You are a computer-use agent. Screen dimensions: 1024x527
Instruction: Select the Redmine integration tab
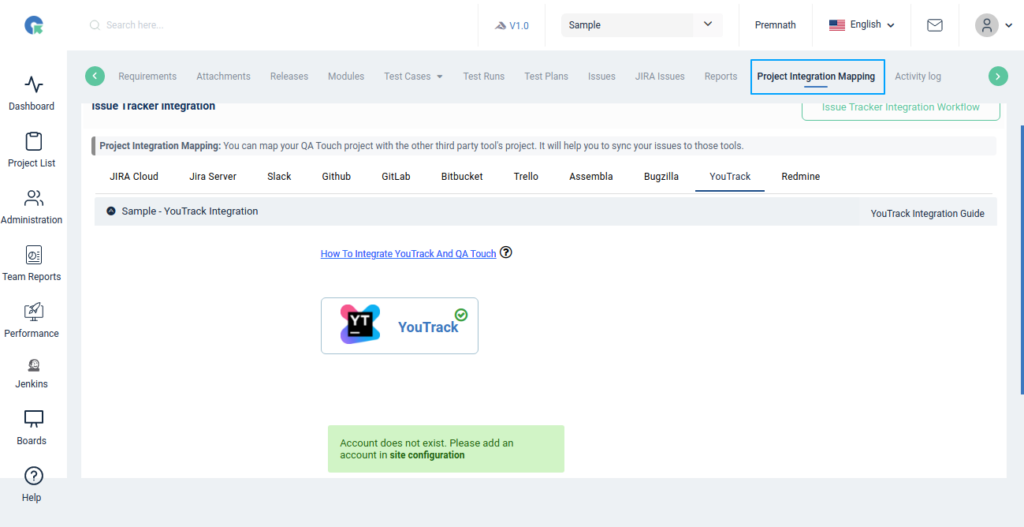point(800,177)
